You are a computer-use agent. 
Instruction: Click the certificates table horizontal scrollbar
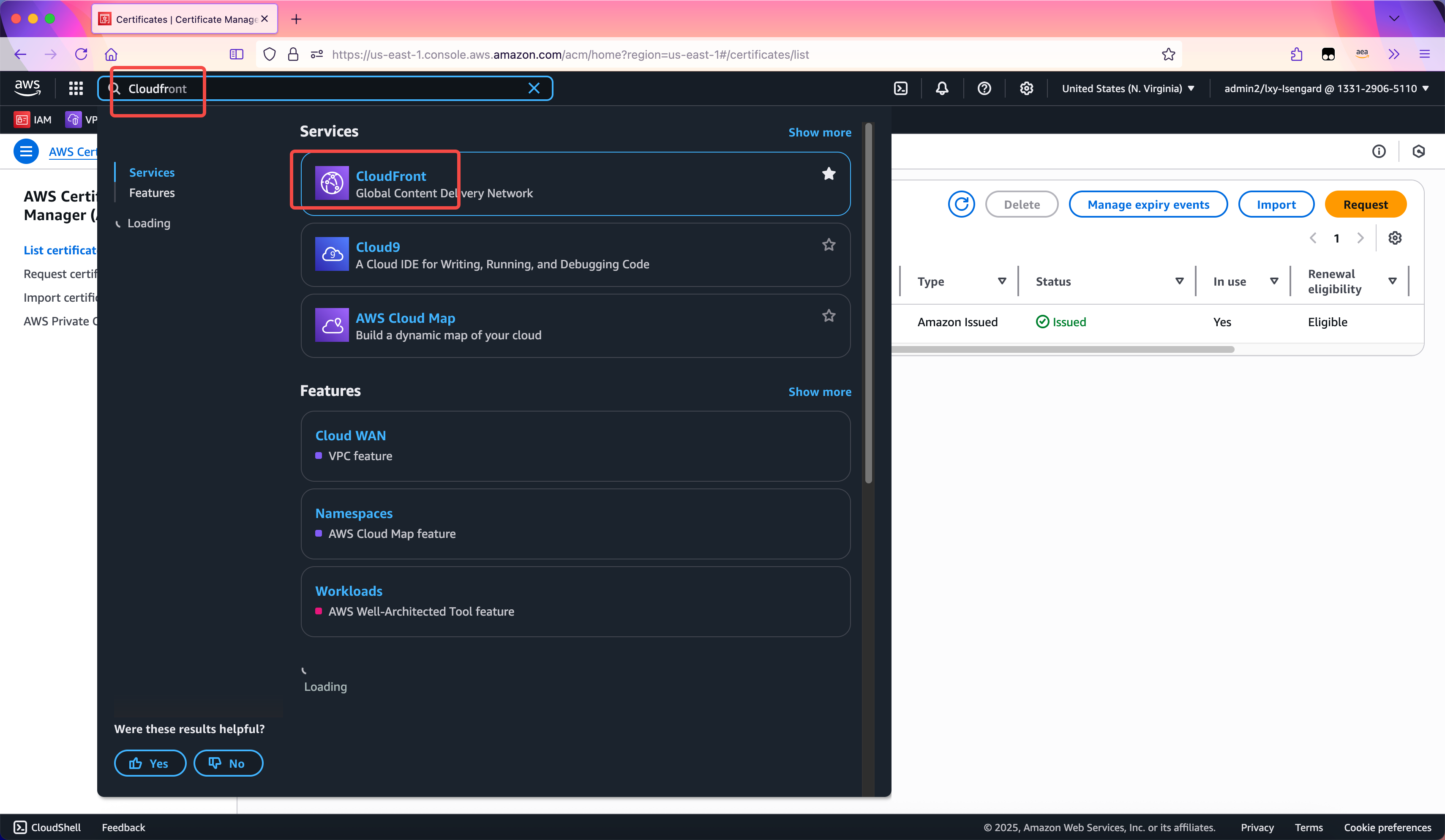(1063, 349)
